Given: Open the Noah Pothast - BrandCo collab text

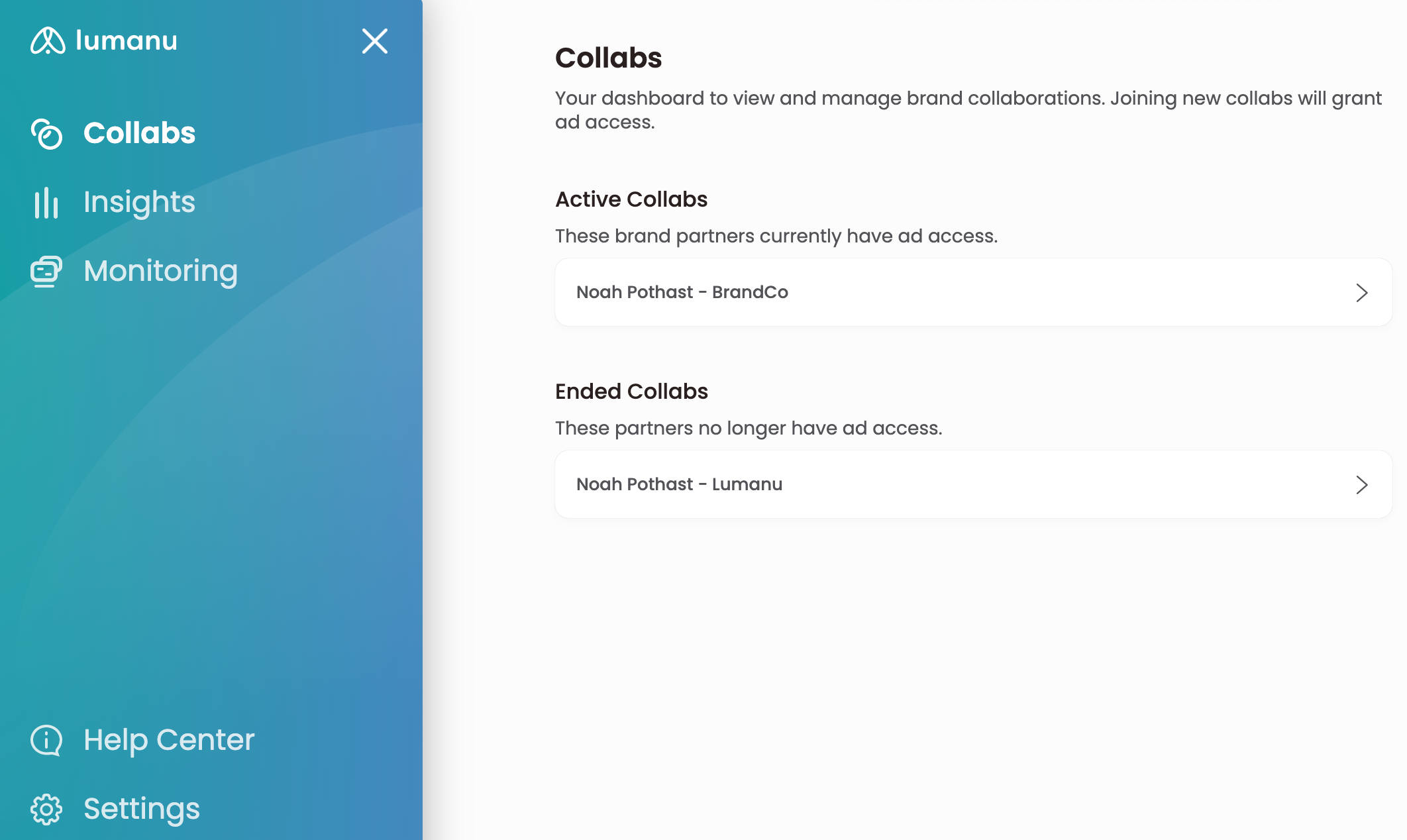Looking at the screenshot, I should click(682, 292).
